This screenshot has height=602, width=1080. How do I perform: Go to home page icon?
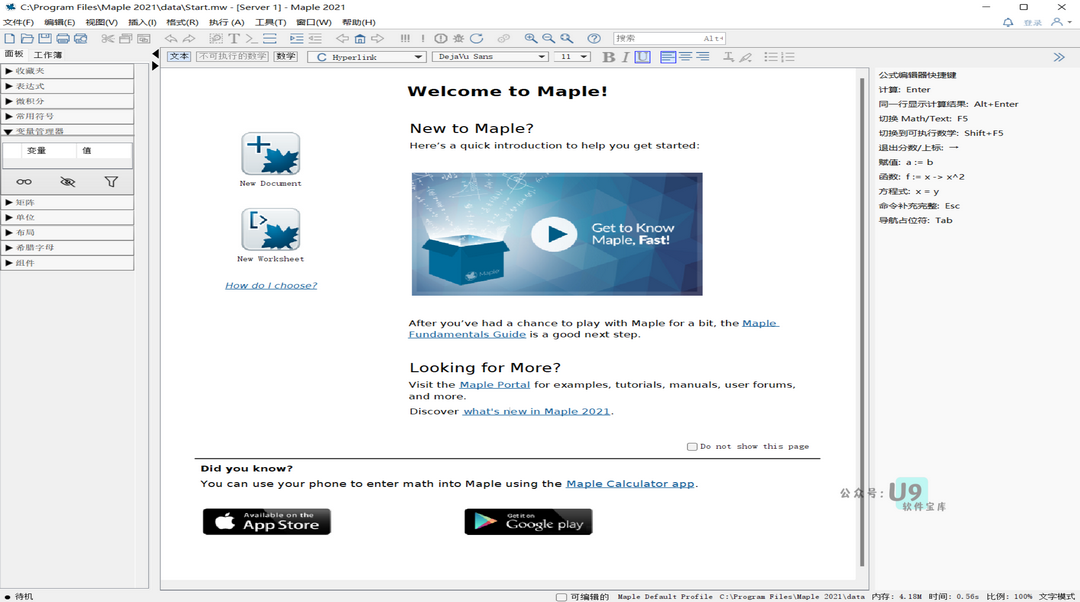tap(360, 39)
